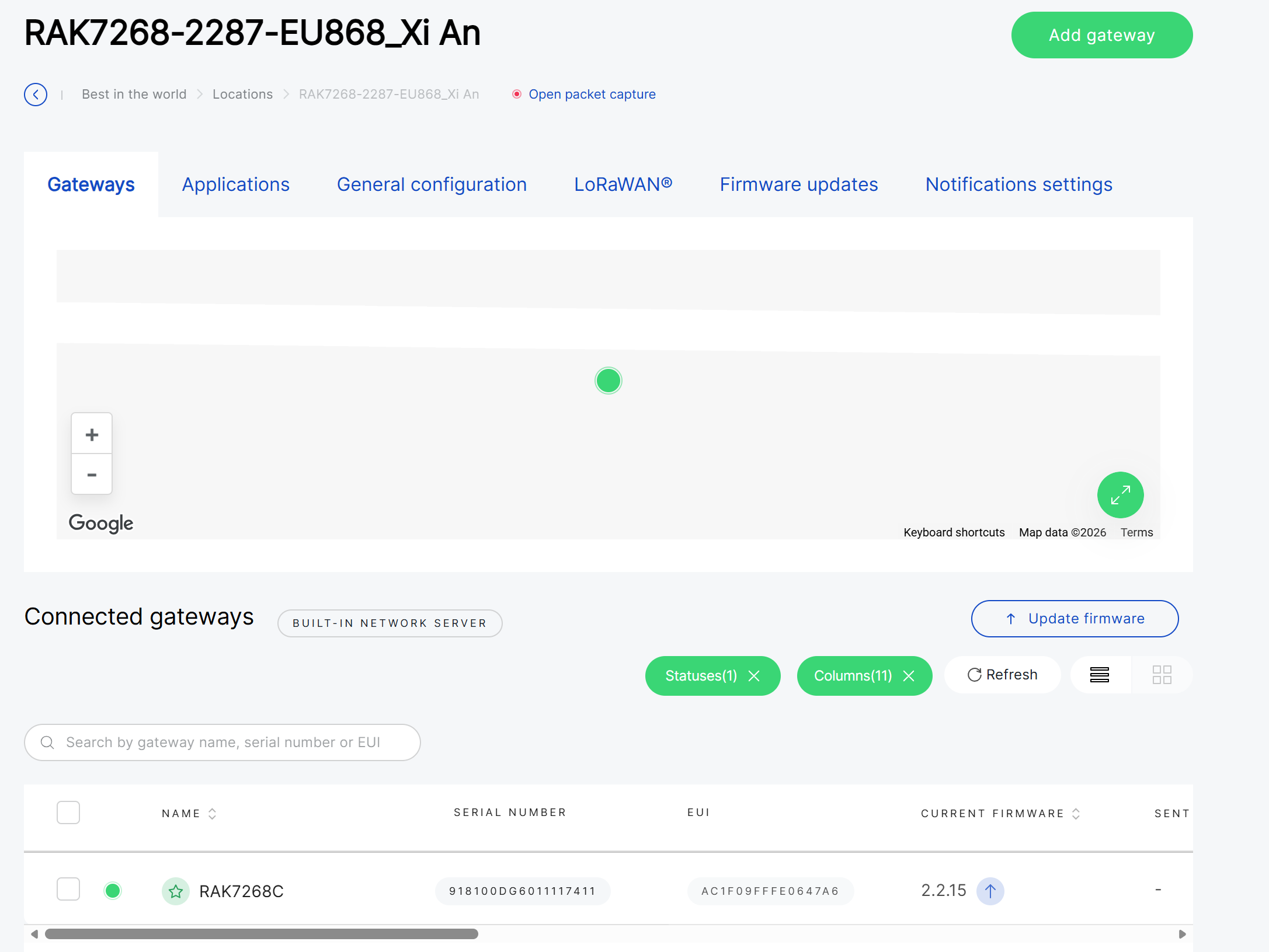Click the horizontal table scrollbar

point(262,934)
